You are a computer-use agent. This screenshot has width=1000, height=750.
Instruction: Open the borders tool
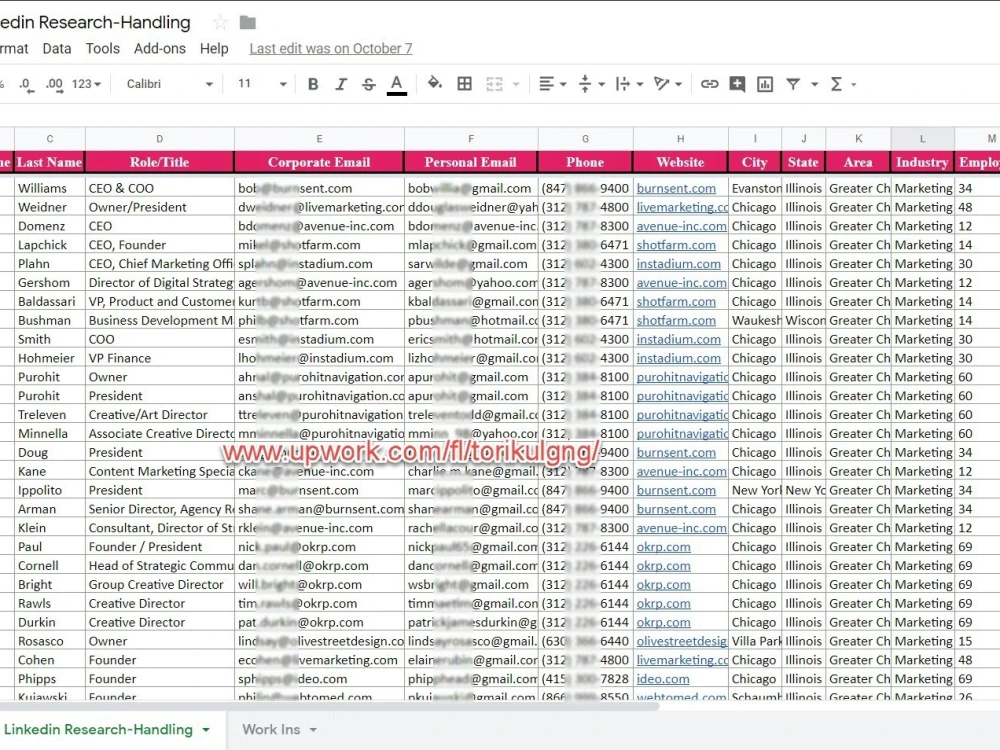pos(465,84)
